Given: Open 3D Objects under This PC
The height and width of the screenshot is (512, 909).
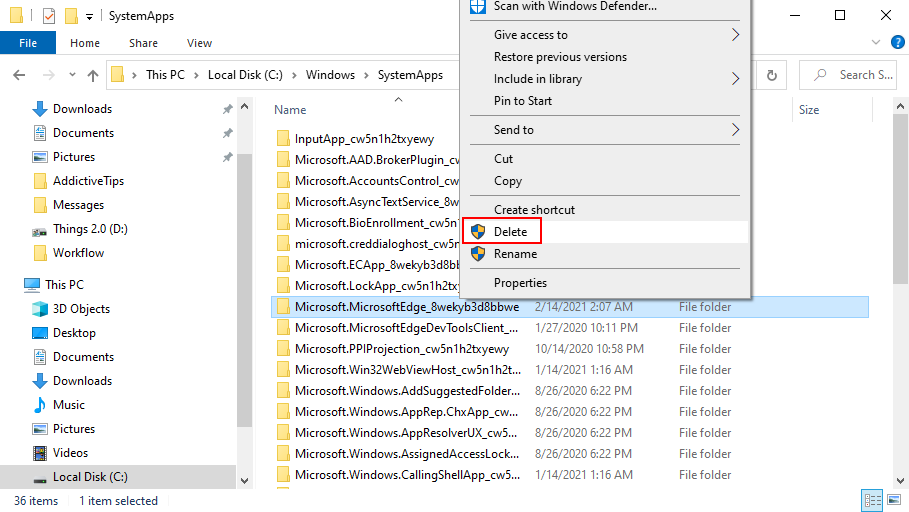Looking at the screenshot, I should [x=81, y=309].
